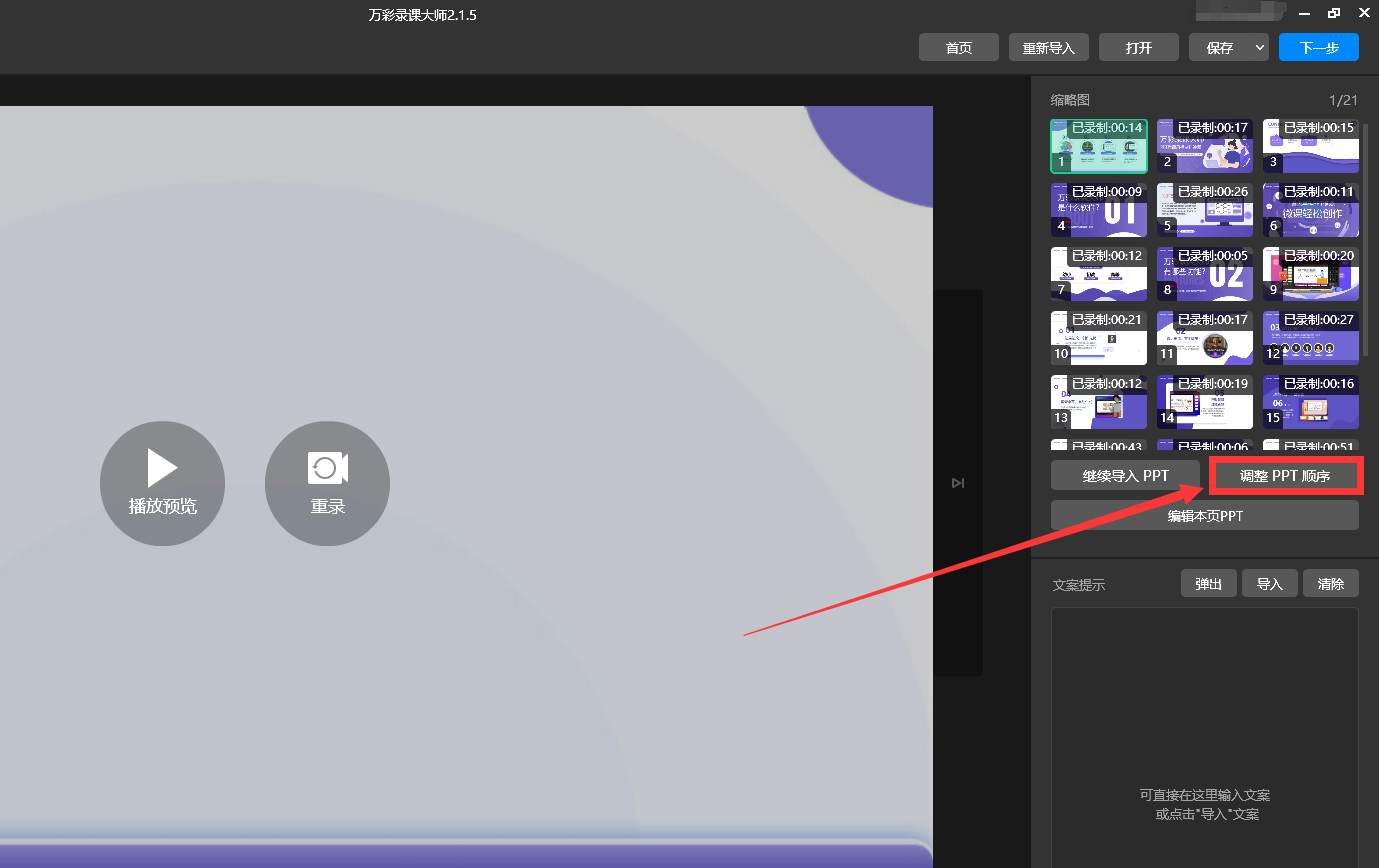Click the 1/21 page counter text
This screenshot has height=868, width=1379.
pyautogui.click(x=1343, y=100)
